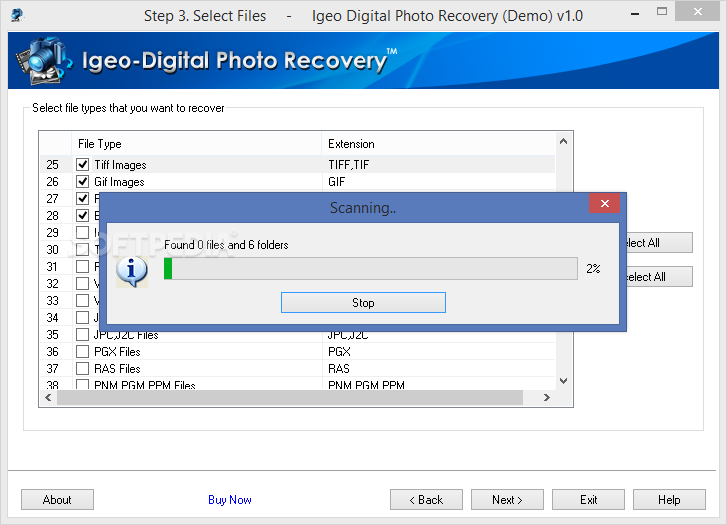Screen dimensions: 727x525
Task: Uncheck the Gif Images checkbox
Action: (83, 182)
